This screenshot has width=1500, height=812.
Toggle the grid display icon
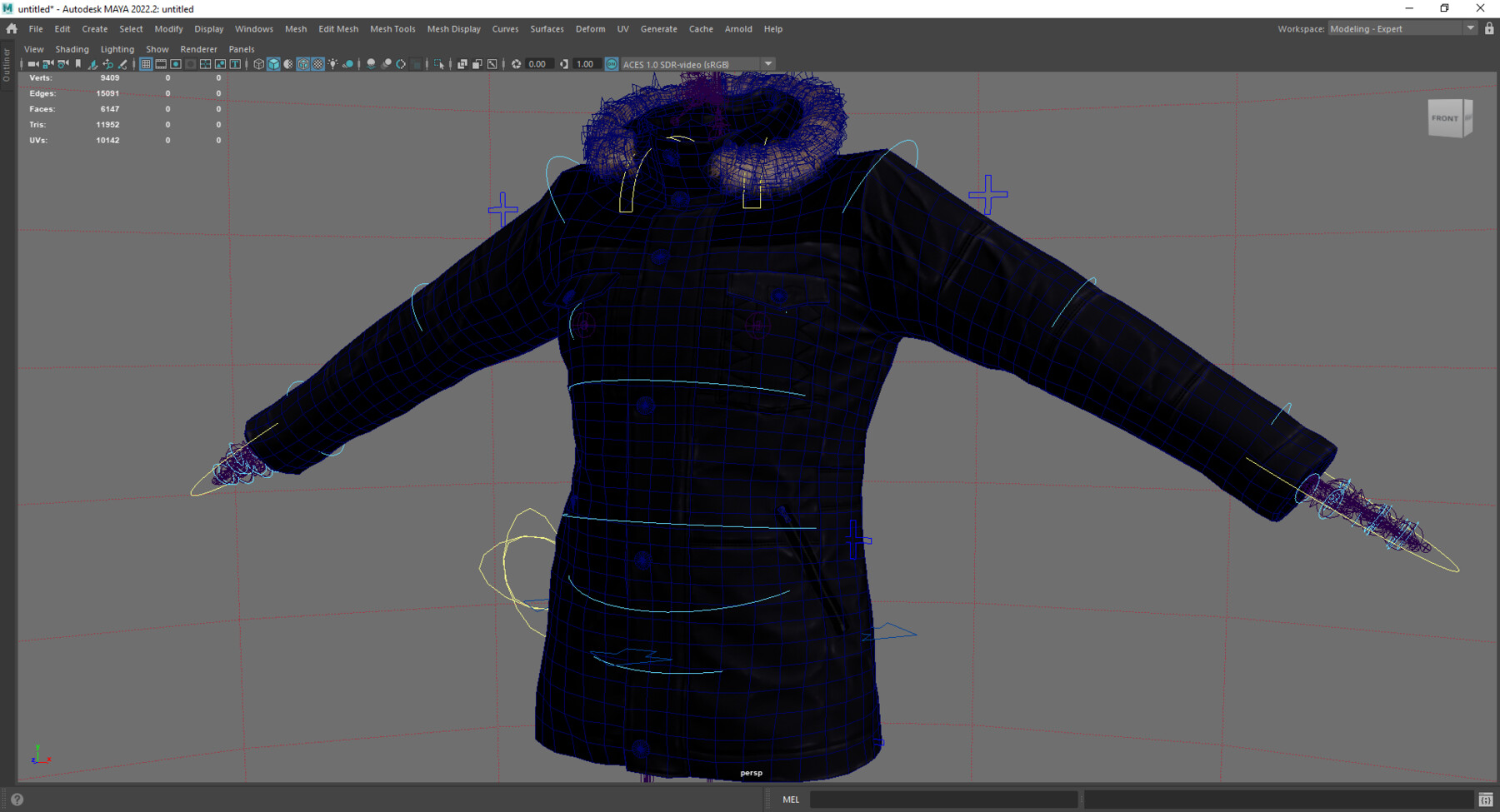tap(146, 63)
